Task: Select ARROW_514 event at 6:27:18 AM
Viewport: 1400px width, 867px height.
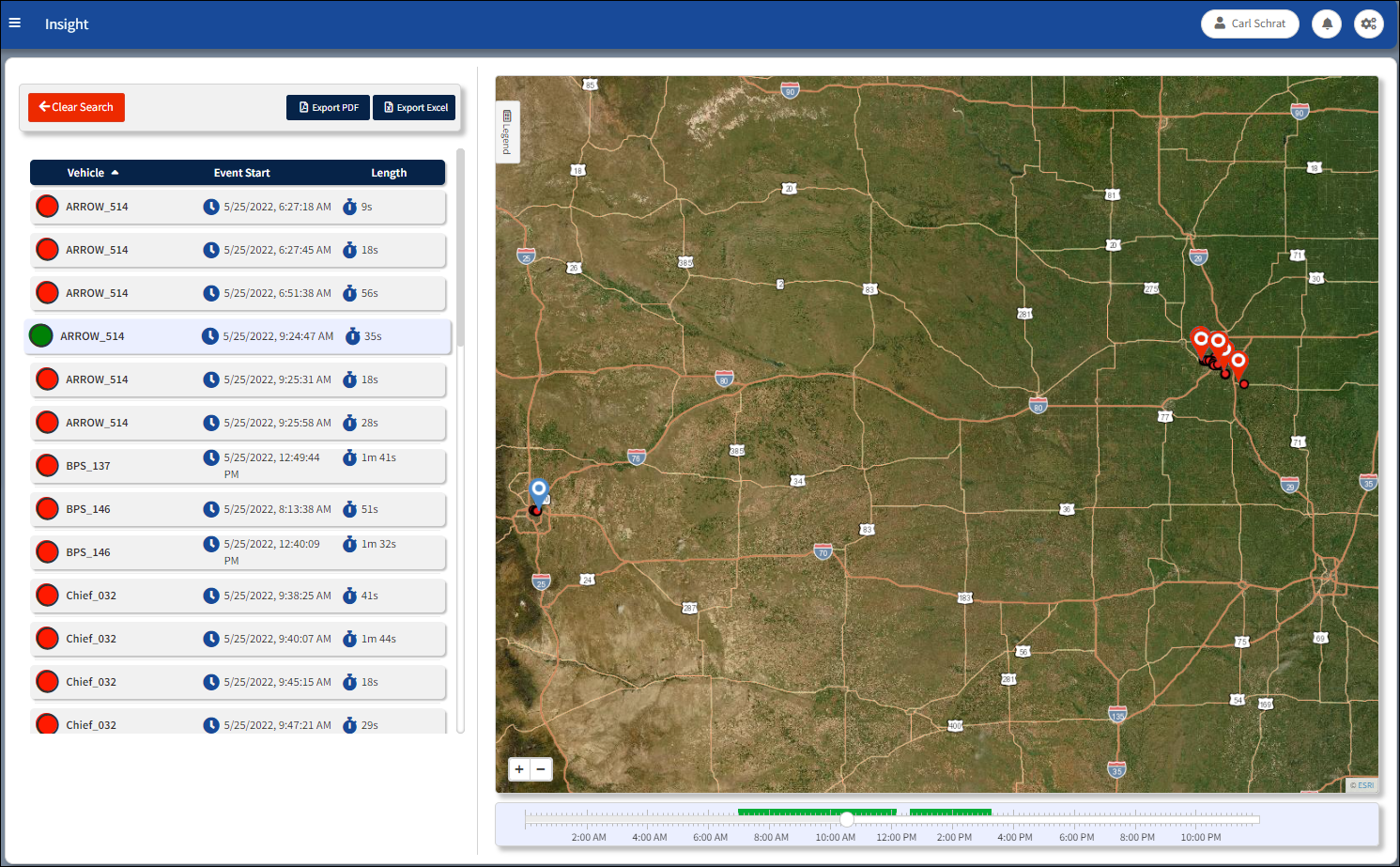Action: [x=238, y=207]
